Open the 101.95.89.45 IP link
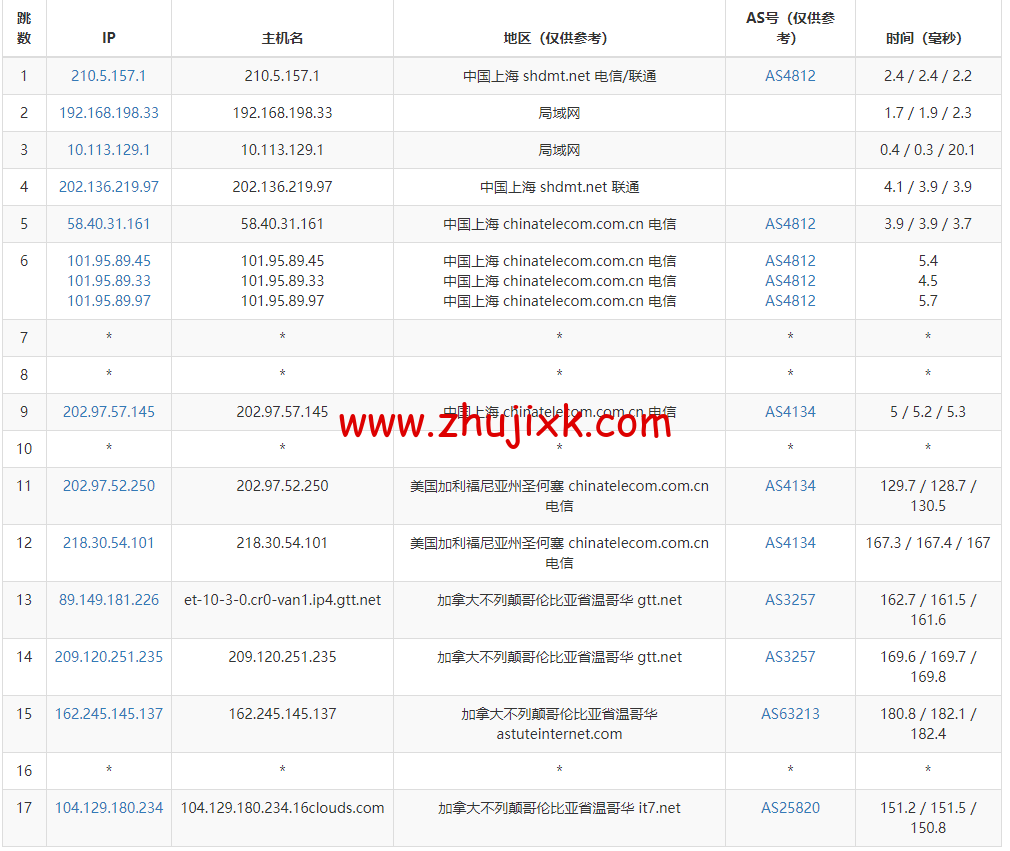 [x=108, y=261]
